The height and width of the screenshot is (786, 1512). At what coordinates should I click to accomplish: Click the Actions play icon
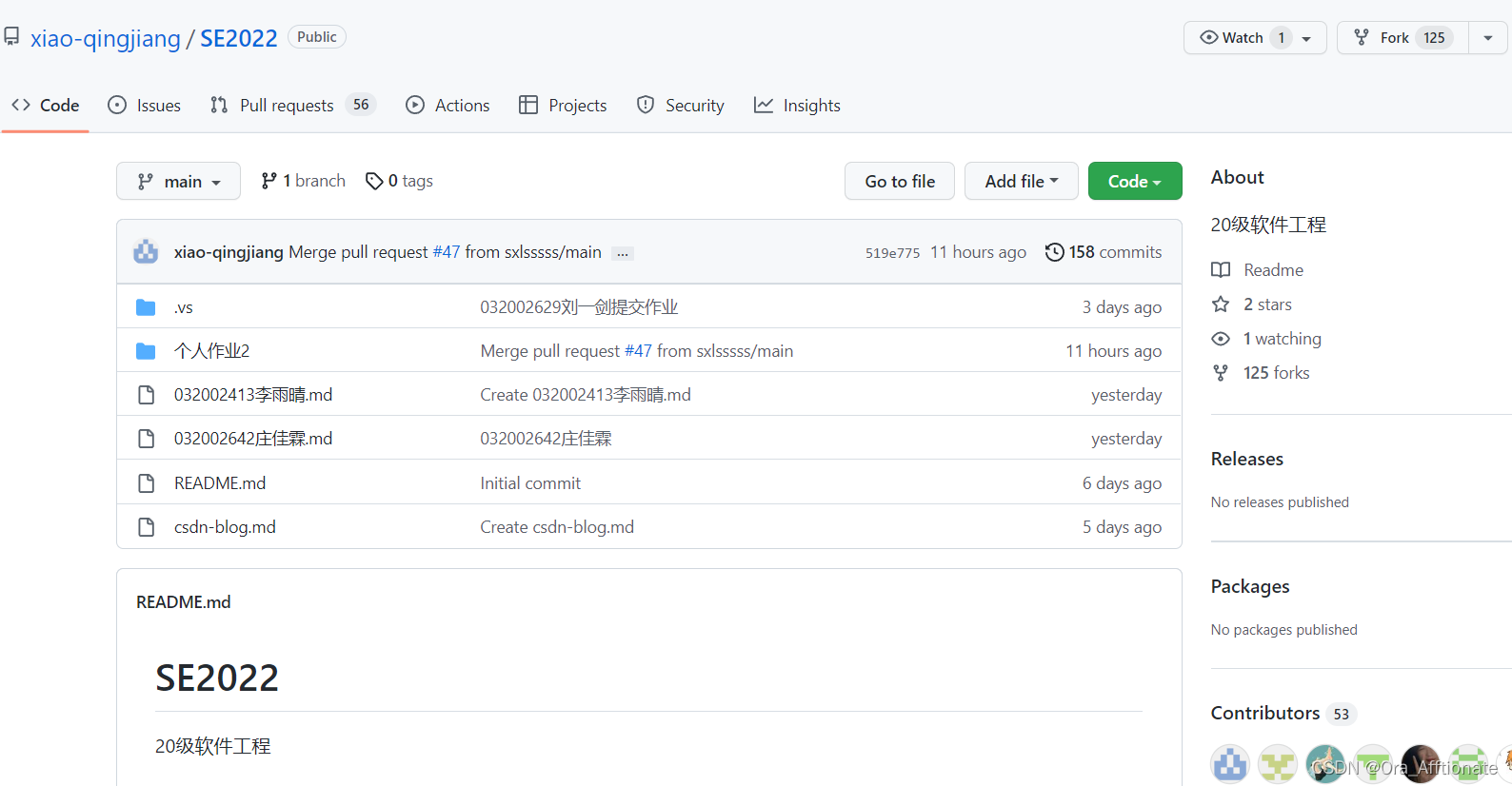pyautogui.click(x=415, y=105)
